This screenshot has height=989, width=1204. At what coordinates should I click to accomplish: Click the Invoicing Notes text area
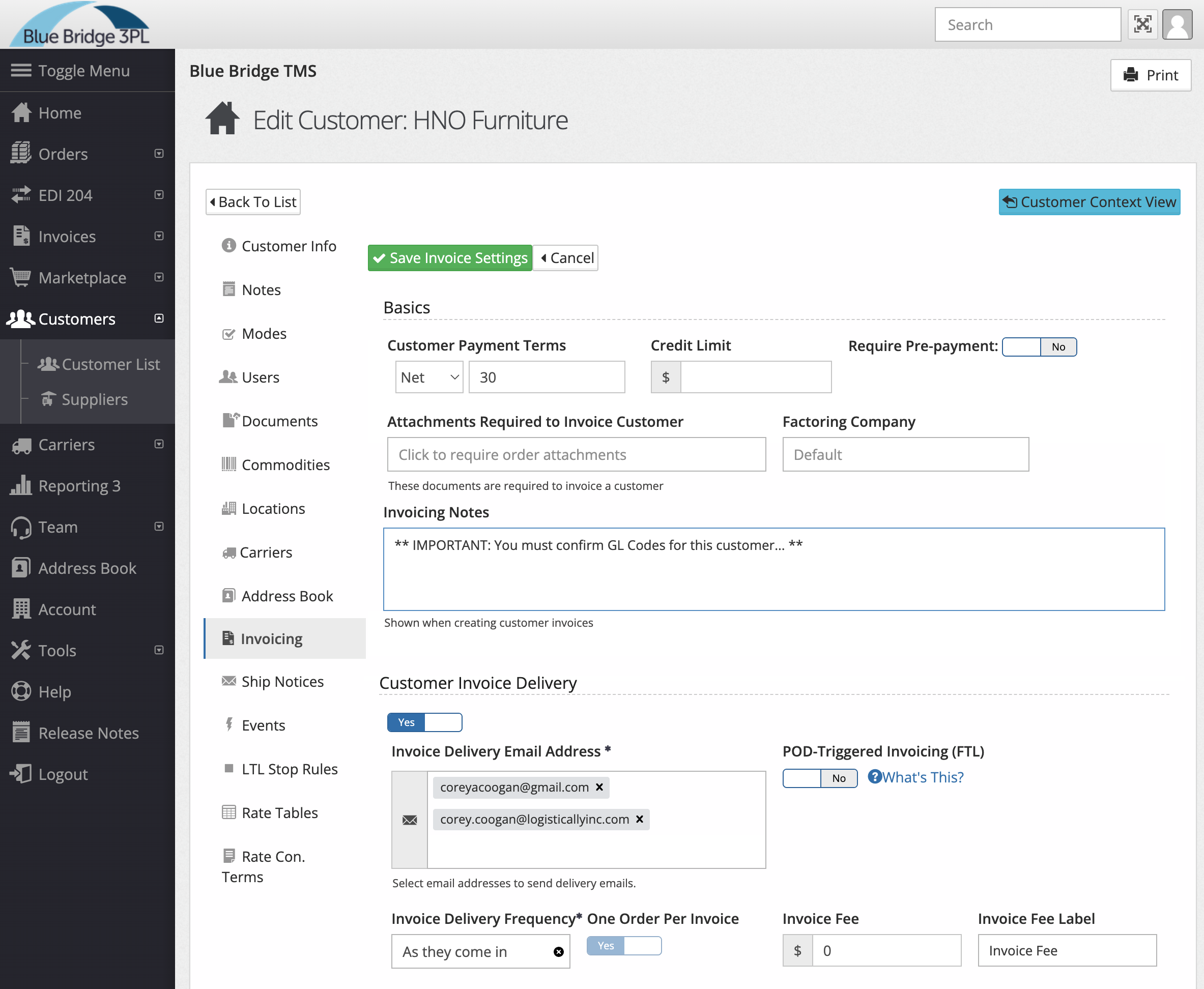(x=774, y=569)
